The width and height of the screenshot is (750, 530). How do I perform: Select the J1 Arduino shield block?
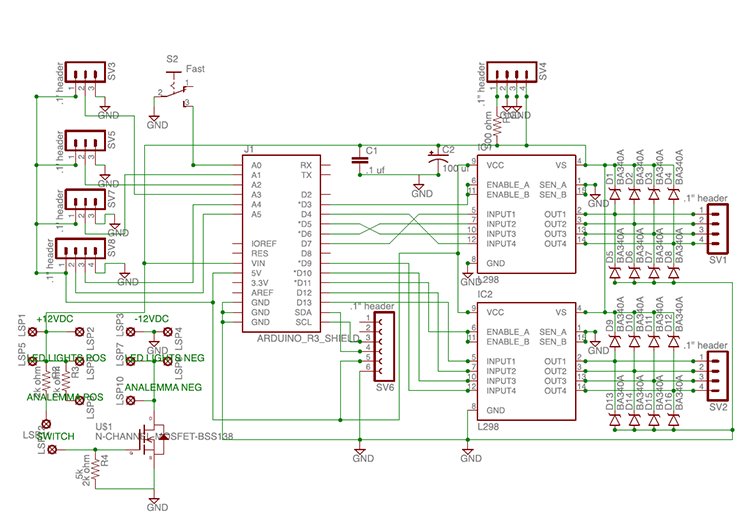click(x=281, y=243)
